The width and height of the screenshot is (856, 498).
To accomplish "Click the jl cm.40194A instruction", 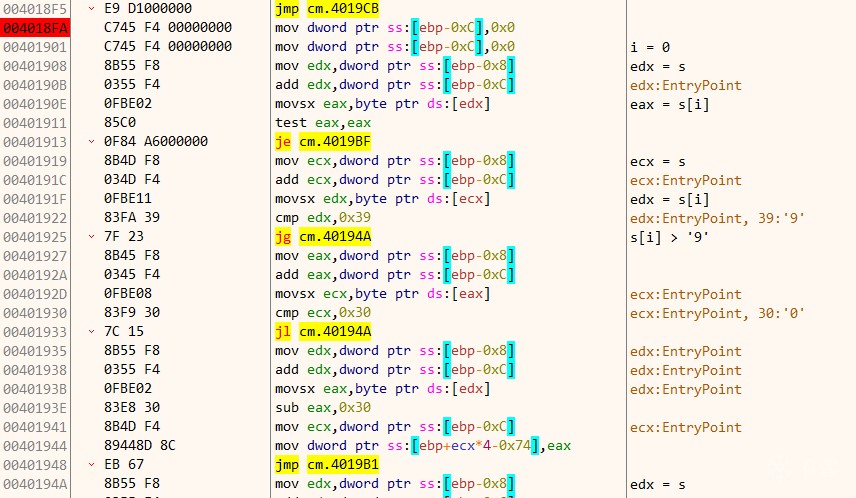I will click(323, 332).
